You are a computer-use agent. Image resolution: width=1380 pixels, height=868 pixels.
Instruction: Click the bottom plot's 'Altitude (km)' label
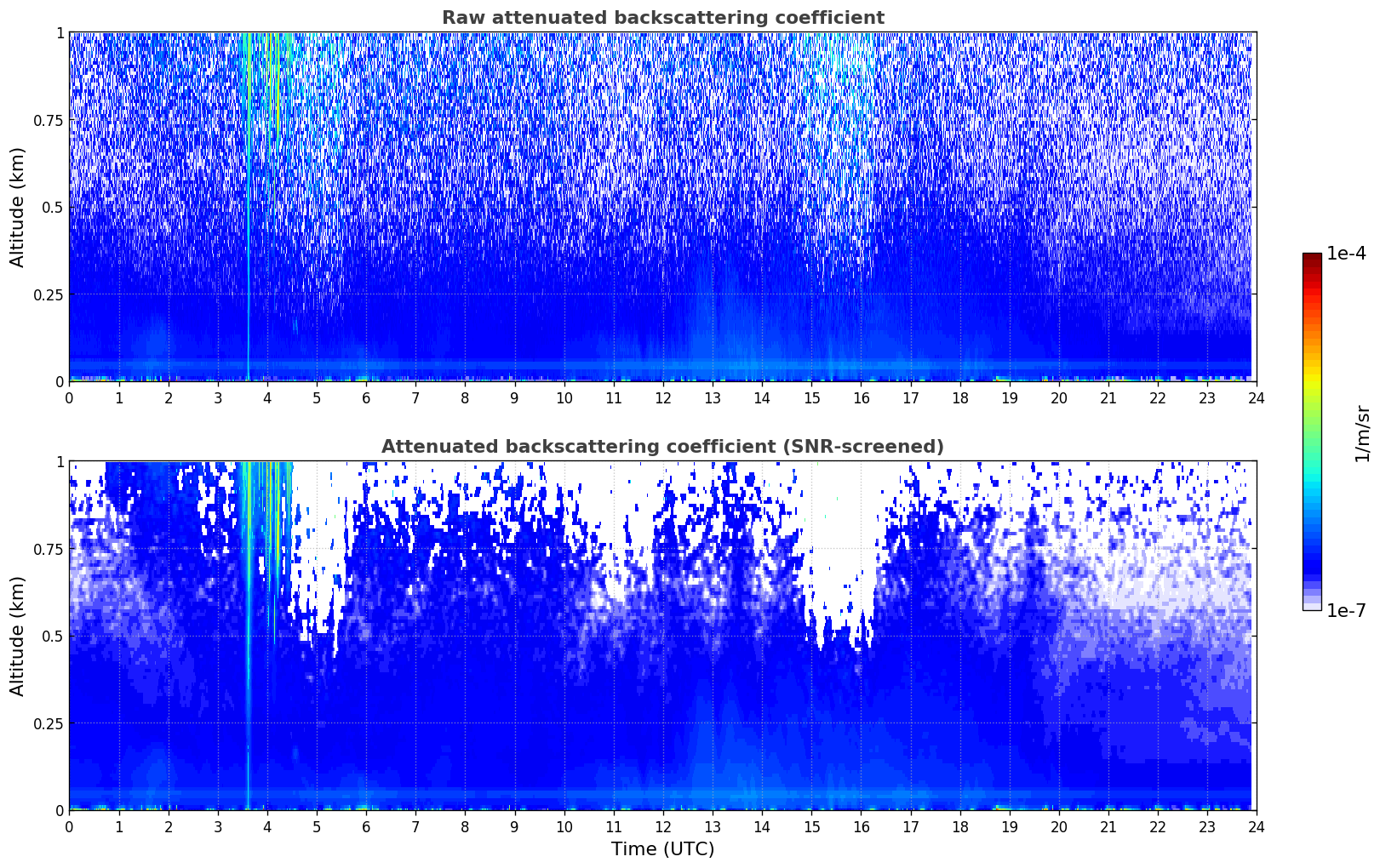(x=18, y=636)
